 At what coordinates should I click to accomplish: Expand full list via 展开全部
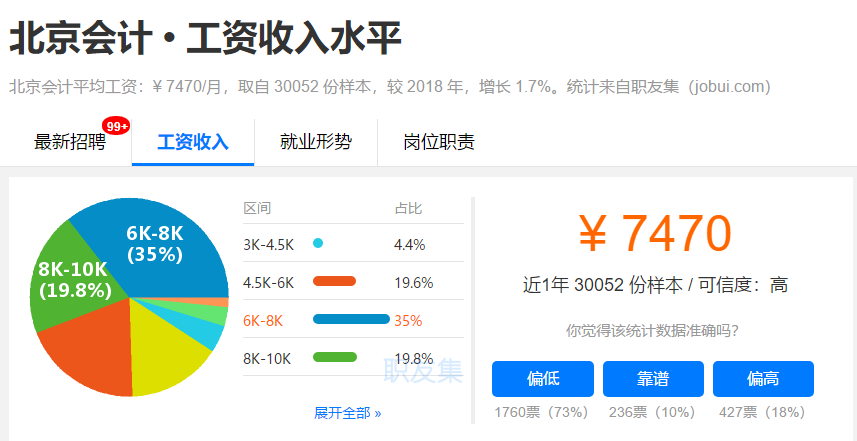click(347, 413)
